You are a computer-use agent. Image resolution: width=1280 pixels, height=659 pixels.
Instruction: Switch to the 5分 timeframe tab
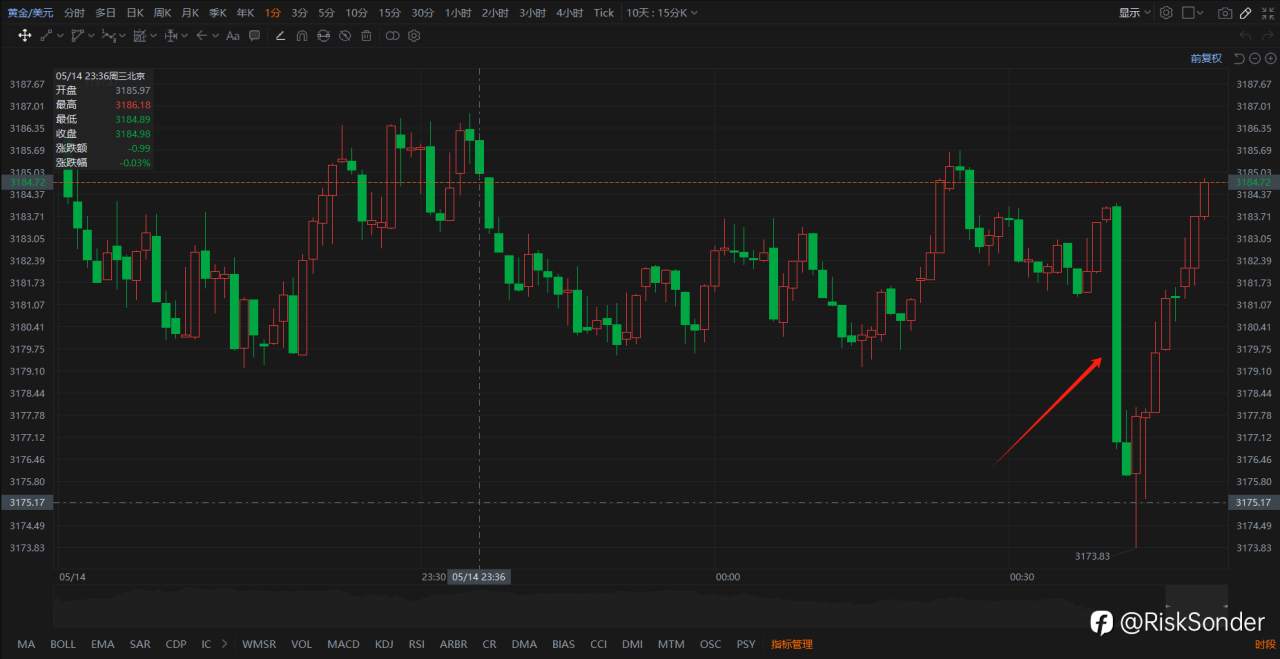tap(327, 13)
